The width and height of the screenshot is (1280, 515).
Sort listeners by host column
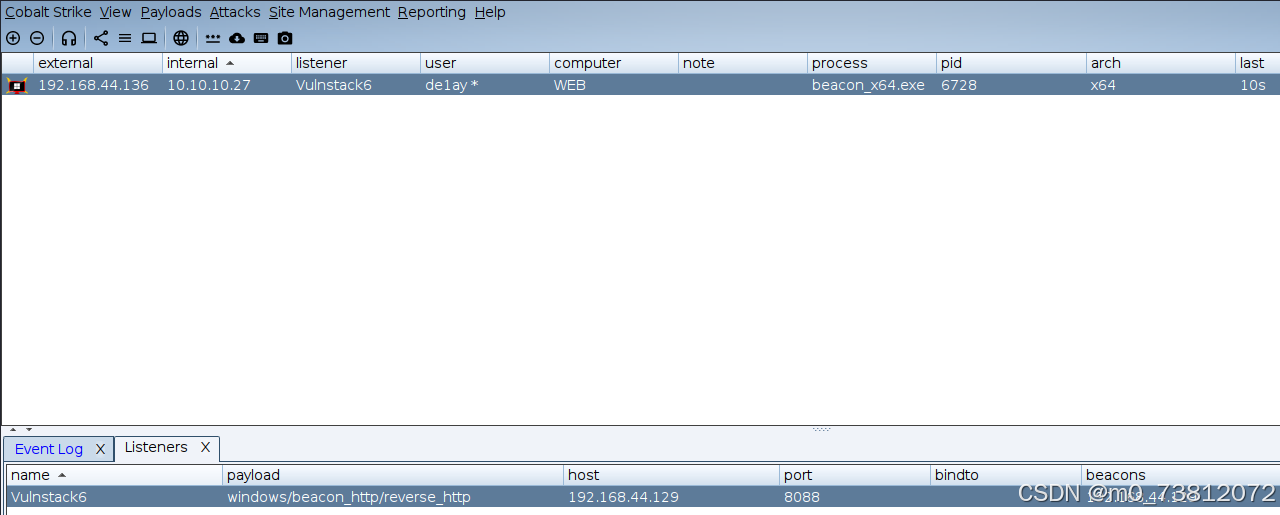[671, 475]
